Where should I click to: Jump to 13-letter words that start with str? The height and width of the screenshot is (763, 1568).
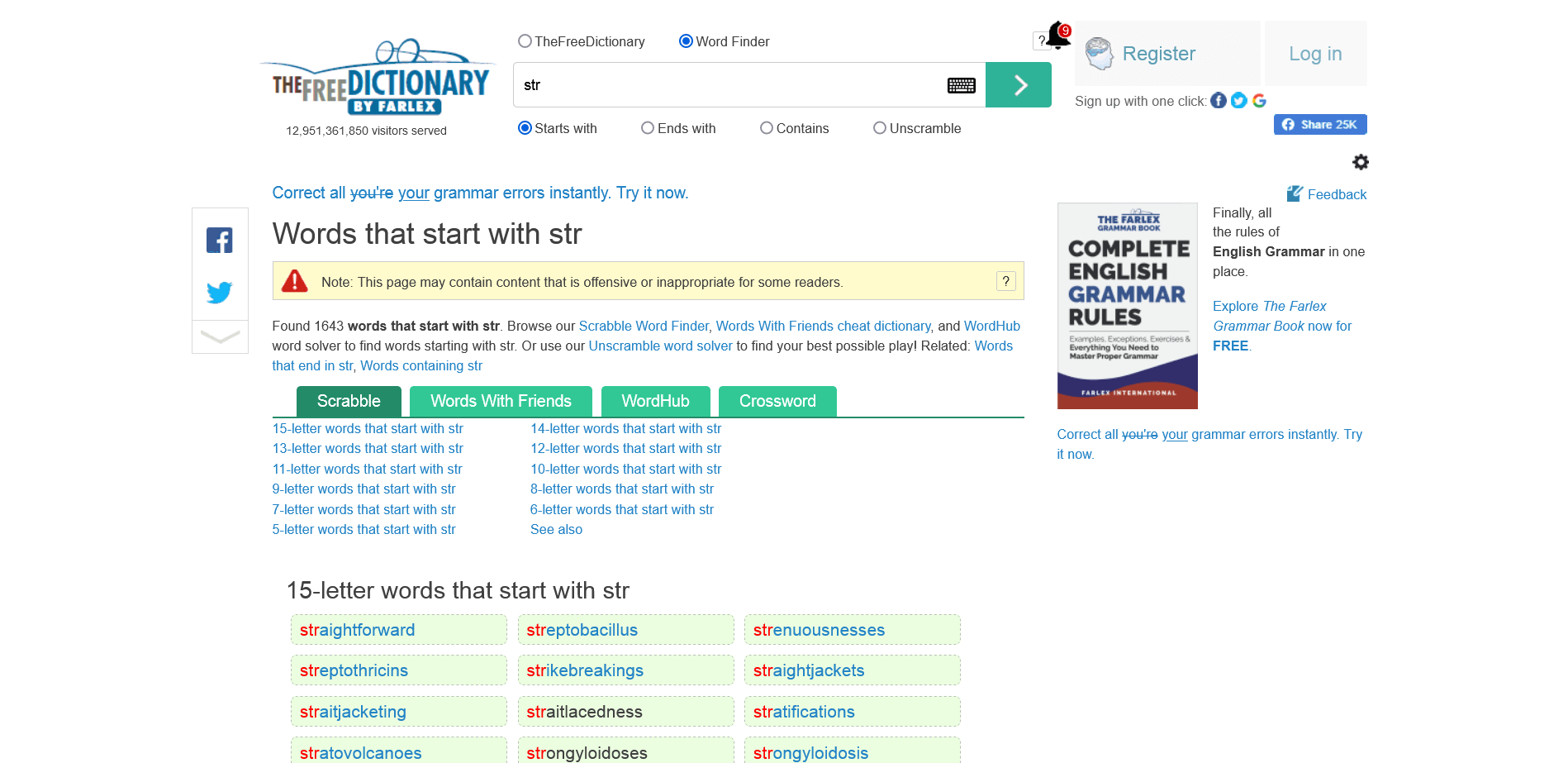pos(368,448)
